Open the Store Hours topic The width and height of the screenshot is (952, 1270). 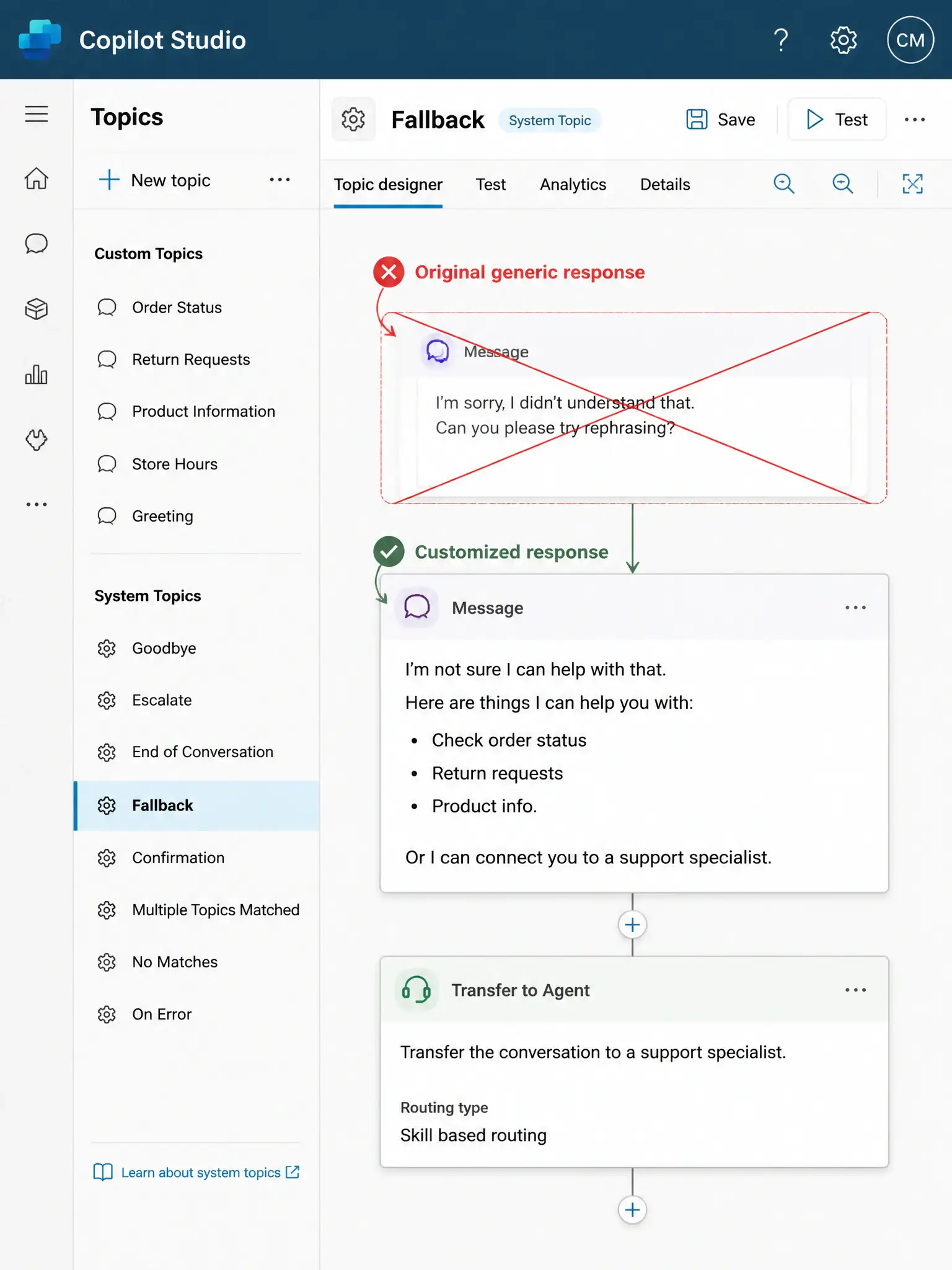pyautogui.click(x=196, y=464)
